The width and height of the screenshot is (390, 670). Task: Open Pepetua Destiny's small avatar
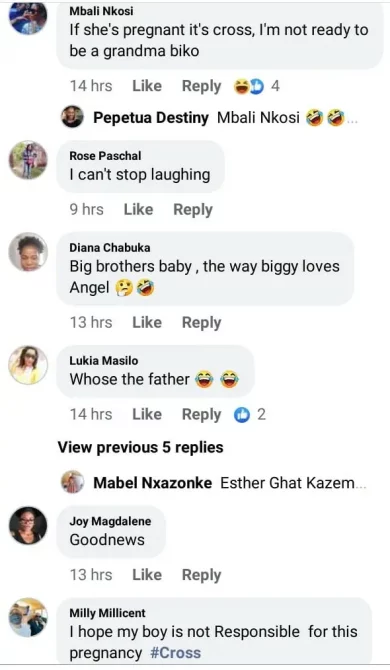[x=72, y=116]
